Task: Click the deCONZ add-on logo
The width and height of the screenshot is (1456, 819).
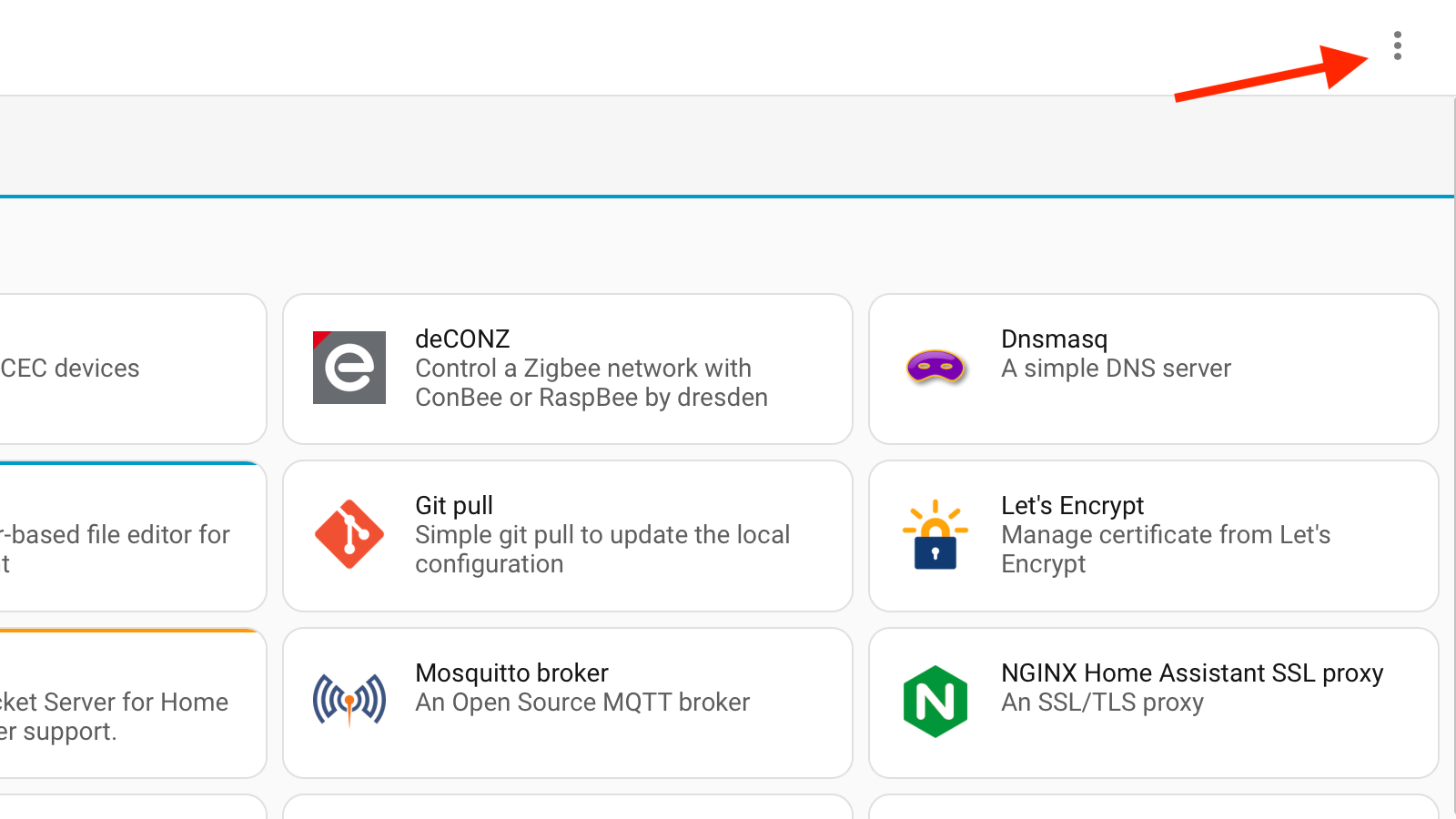Action: pos(349,368)
